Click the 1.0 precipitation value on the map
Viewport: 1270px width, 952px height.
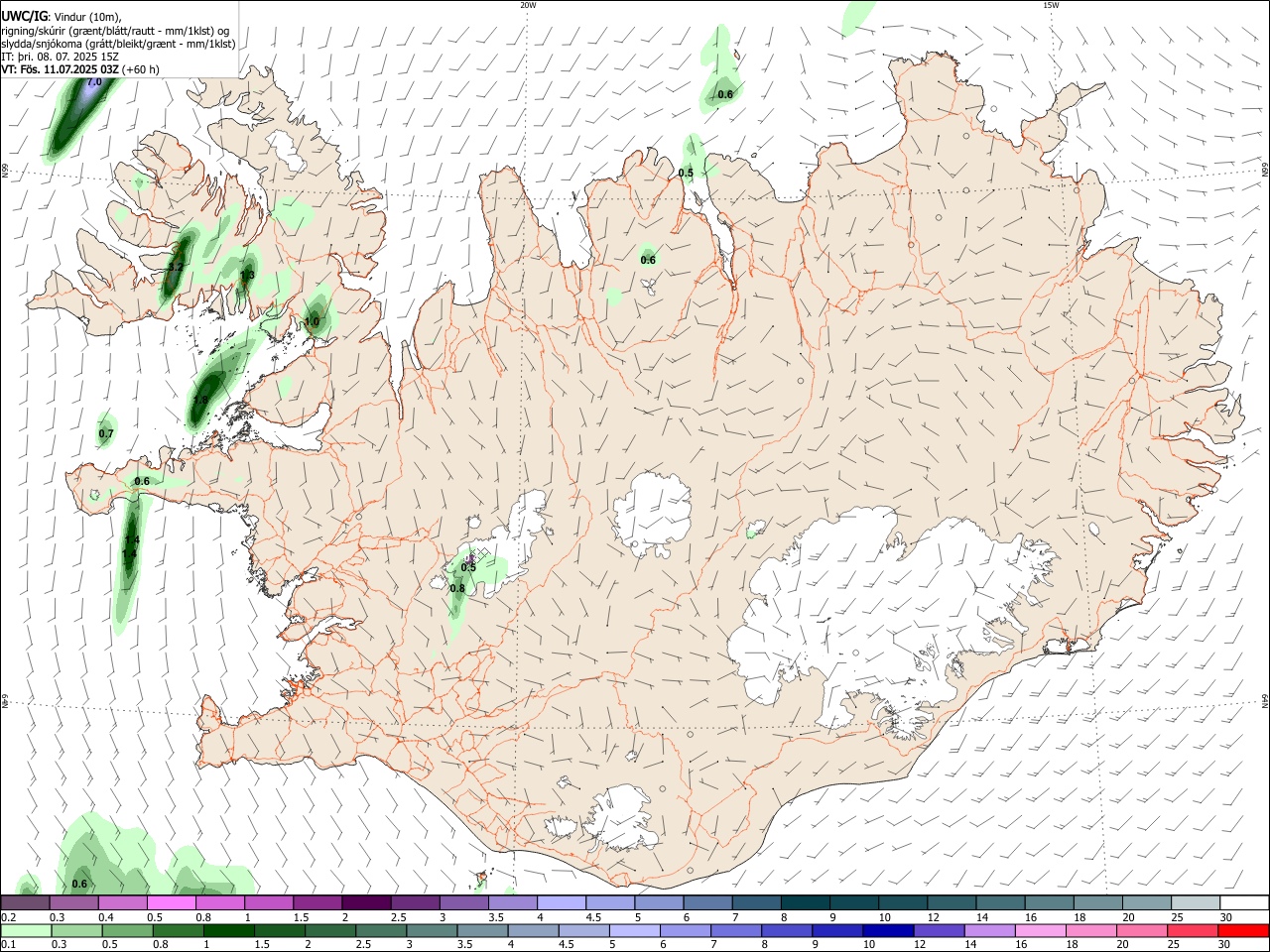[312, 321]
